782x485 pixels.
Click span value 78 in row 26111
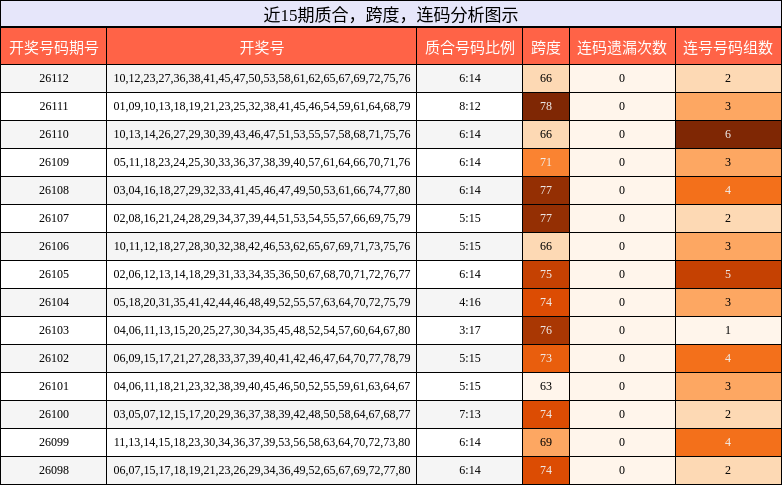tap(546, 106)
